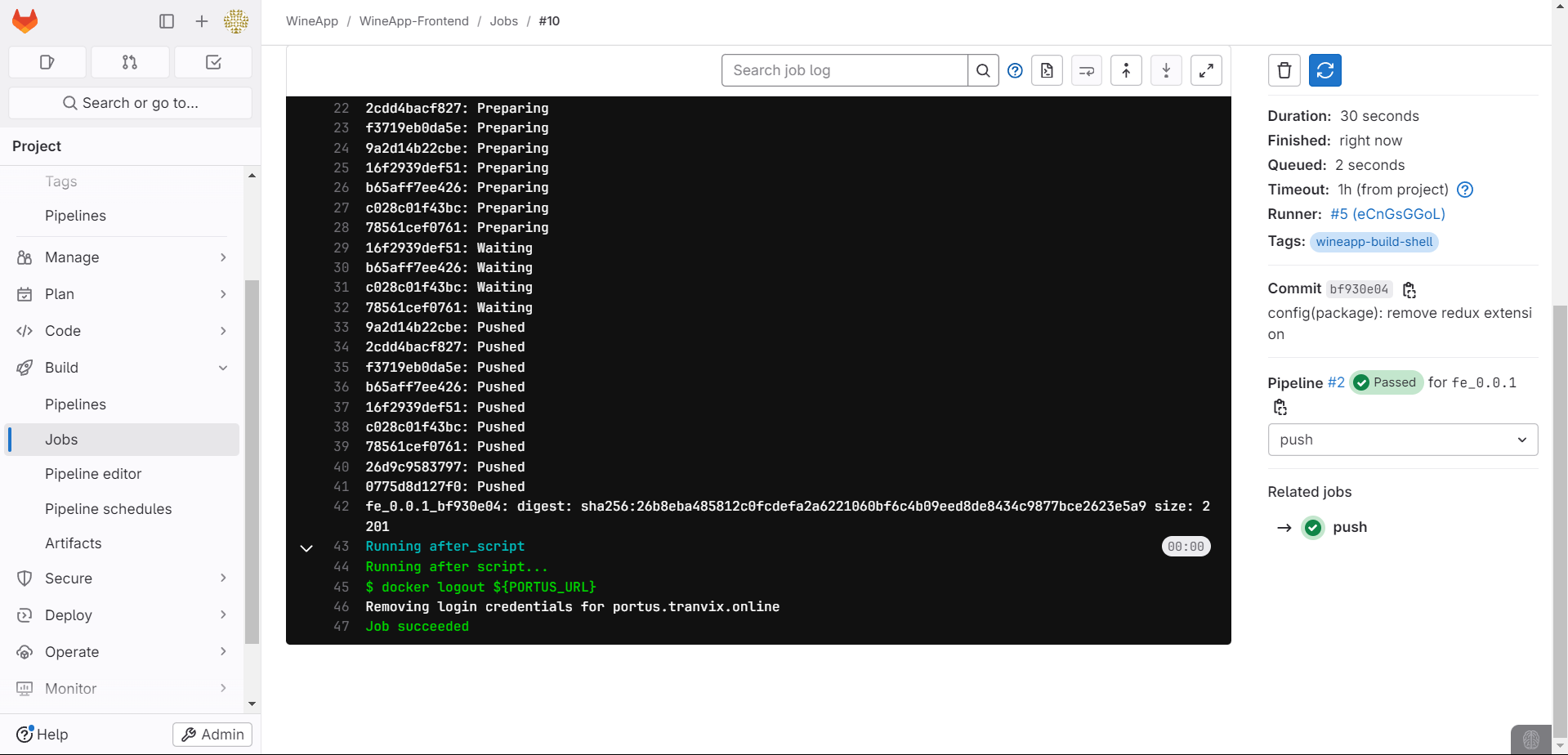Toggle the sidebar collapse icon
The height and width of the screenshot is (755, 1568).
(x=167, y=21)
